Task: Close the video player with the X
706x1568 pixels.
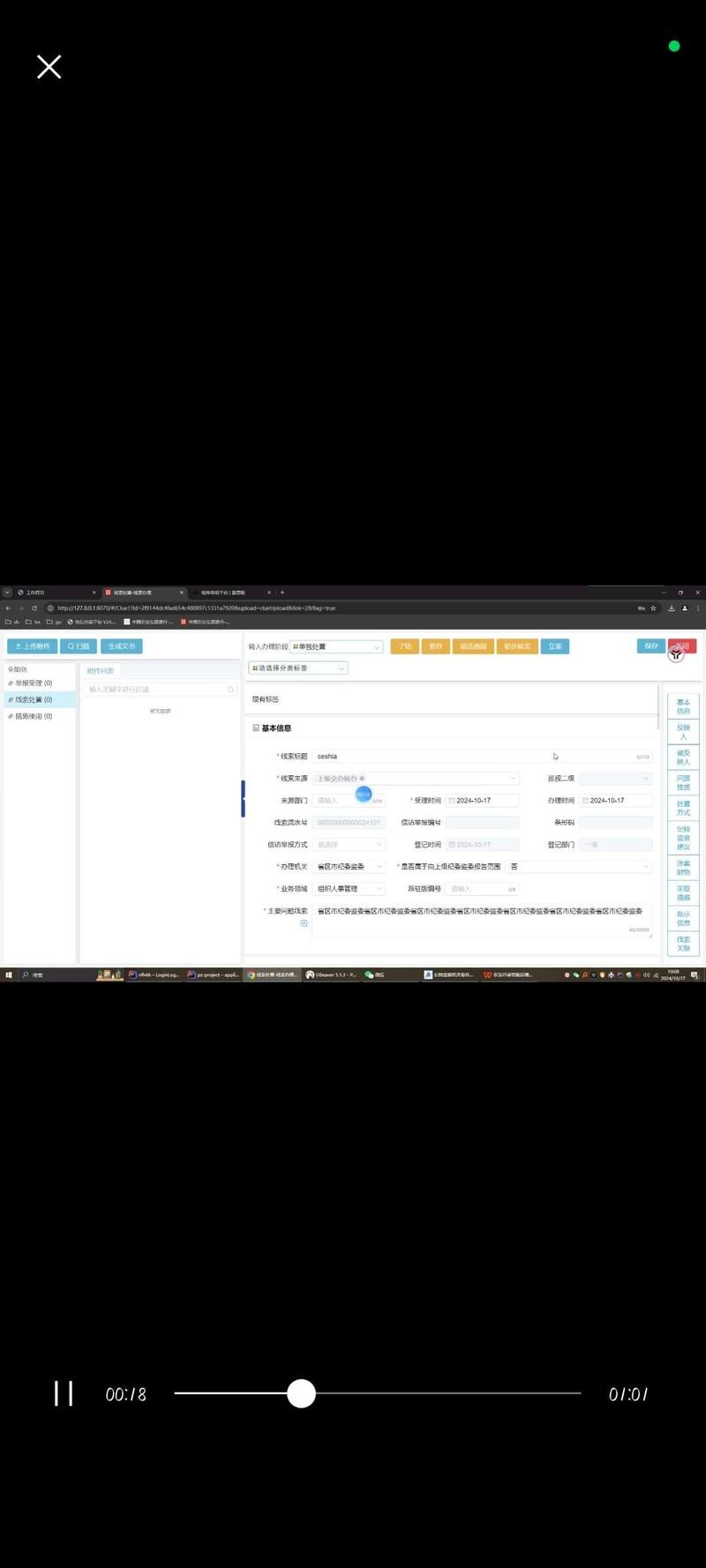Action: click(49, 67)
